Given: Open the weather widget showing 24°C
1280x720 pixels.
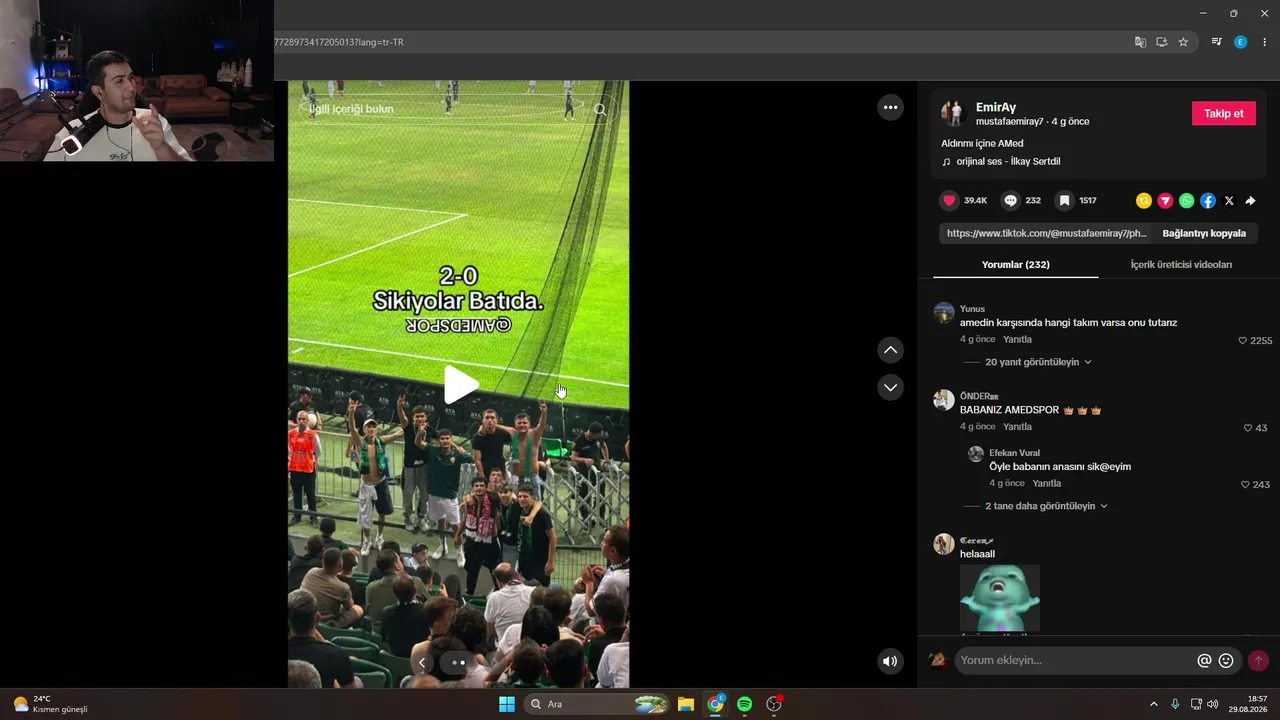Looking at the screenshot, I should click(x=50, y=704).
